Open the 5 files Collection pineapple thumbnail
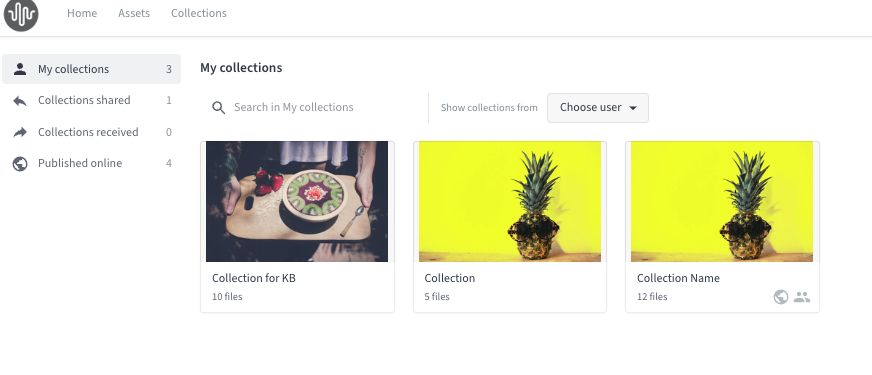 (510, 201)
